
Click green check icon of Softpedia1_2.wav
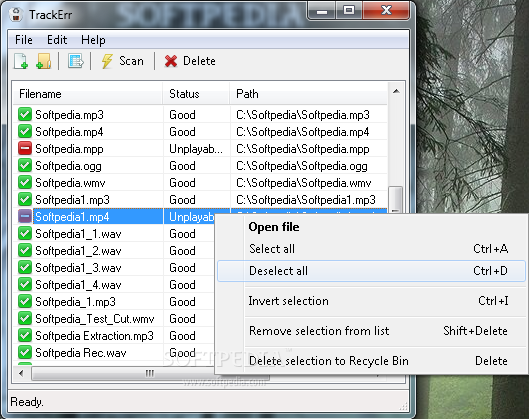pos(25,250)
